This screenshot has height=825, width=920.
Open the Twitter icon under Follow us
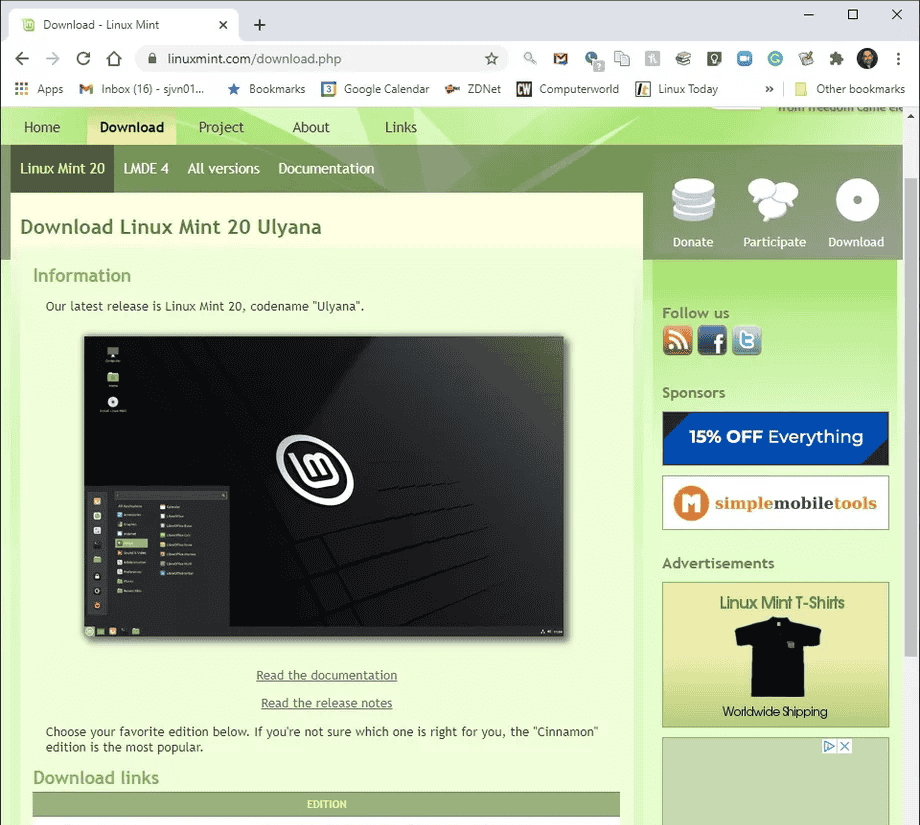pyautogui.click(x=746, y=340)
